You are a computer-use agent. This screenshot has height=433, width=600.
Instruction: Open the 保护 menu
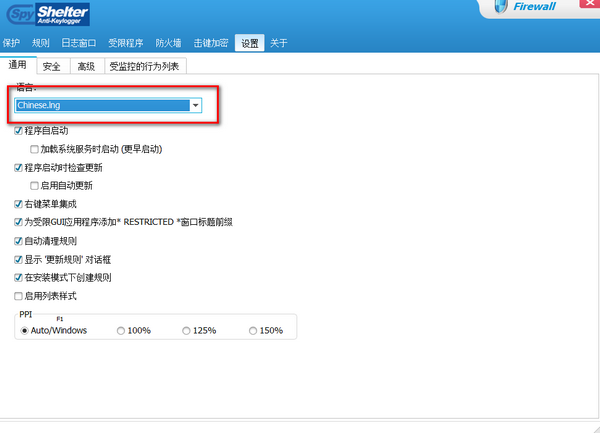(12, 43)
